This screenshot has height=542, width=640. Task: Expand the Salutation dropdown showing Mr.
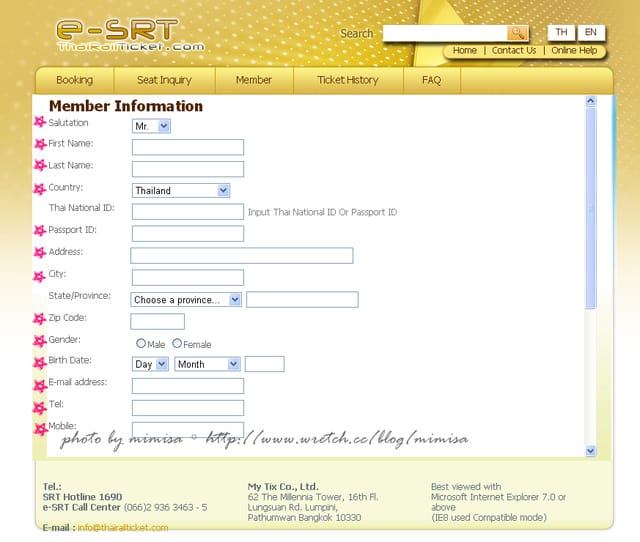coord(151,126)
